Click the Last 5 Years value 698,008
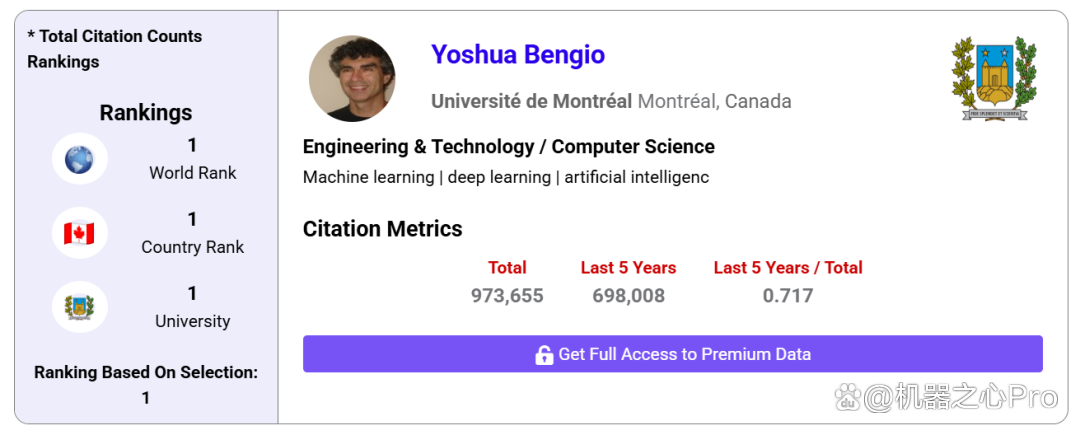 pos(629,296)
